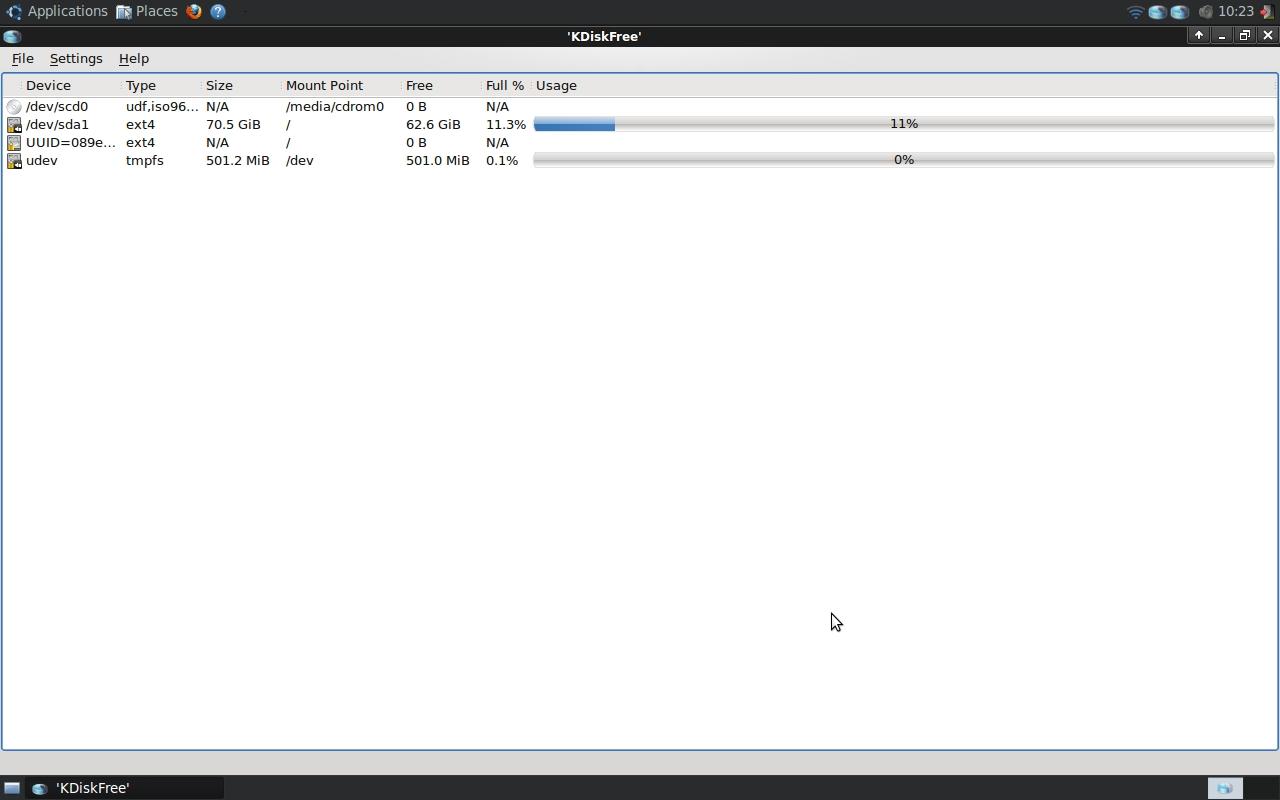
Task: Launch Firefox from the top panel
Action: coord(194,12)
